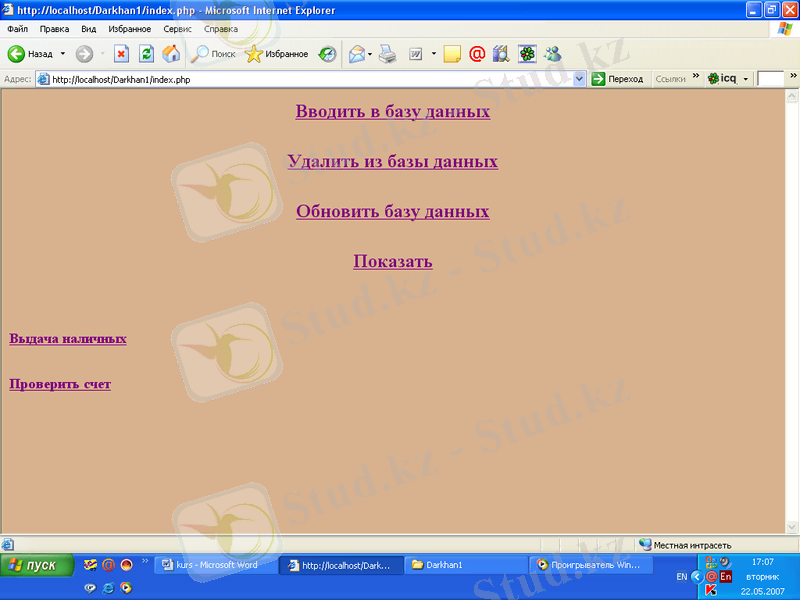Image resolution: width=800 pixels, height=600 pixels.
Task: Click the icq search input box
Action: point(770,79)
